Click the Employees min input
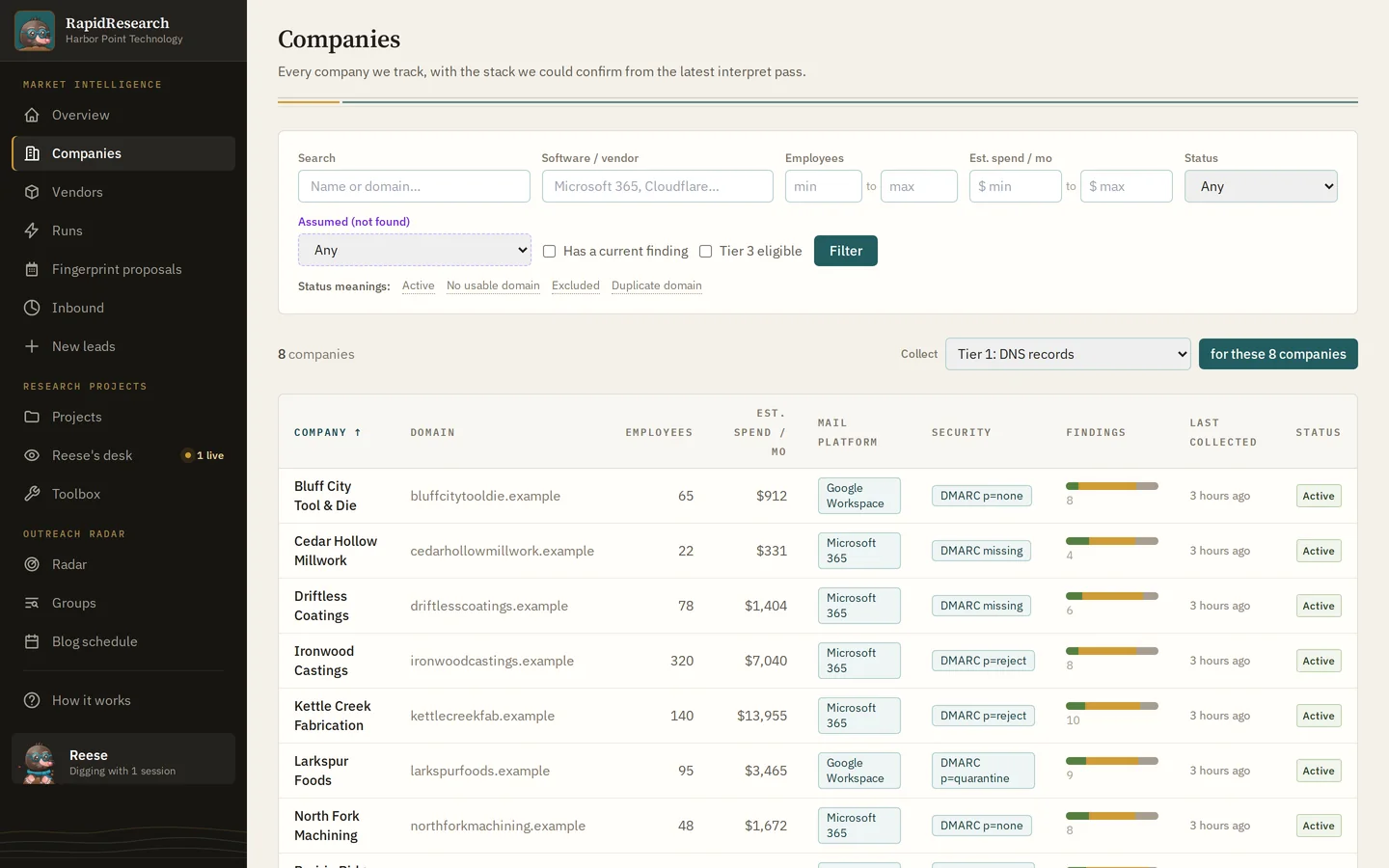Image resolution: width=1389 pixels, height=868 pixels. point(824,186)
